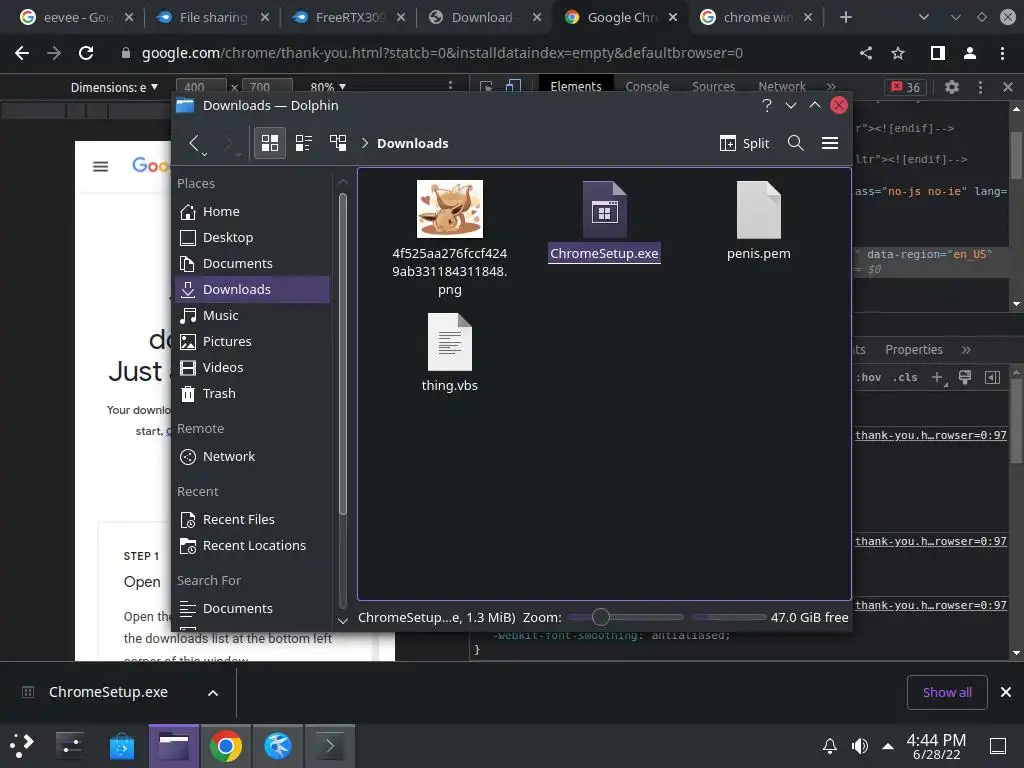Open DevTools Sources tab
Viewport: 1024px width, 768px height.
tap(713, 86)
